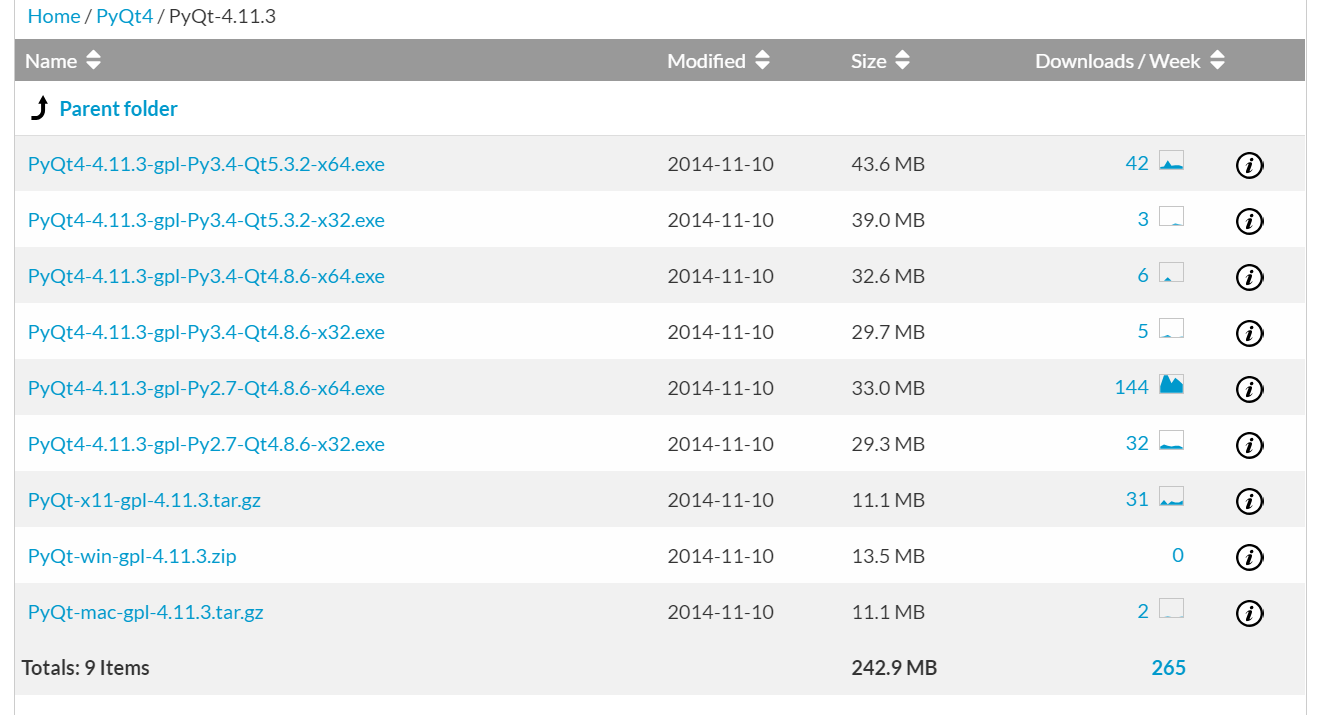Viewport: 1322px width, 715px height.
Task: Open info for PyQt4-4.11.3-gpl-Py3.4-Qt4.8.6-x32.exe
Action: 1249,333
